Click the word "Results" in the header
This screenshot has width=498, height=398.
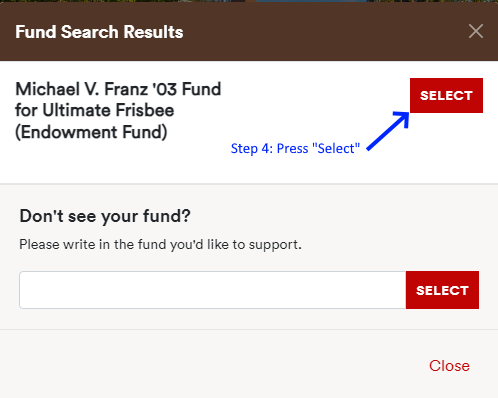[153, 32]
